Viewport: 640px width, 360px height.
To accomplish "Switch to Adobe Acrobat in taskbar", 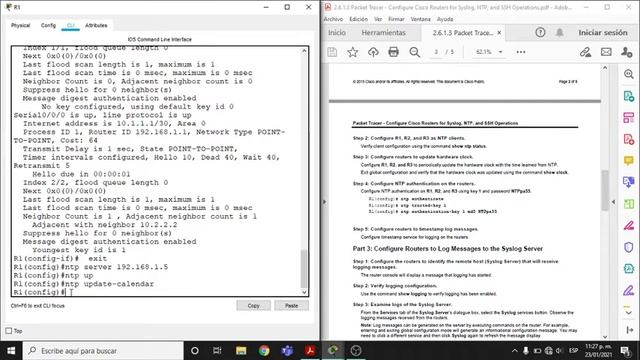I will click(310, 350).
